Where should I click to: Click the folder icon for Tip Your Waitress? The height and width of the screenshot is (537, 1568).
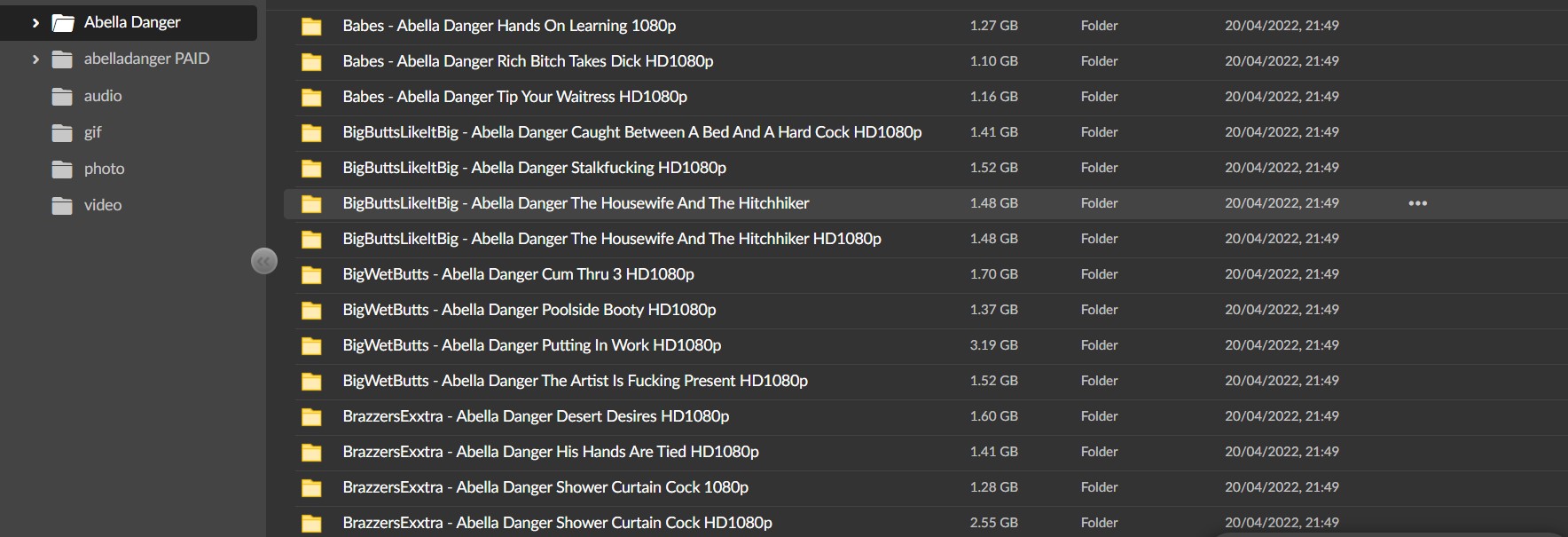tap(311, 98)
